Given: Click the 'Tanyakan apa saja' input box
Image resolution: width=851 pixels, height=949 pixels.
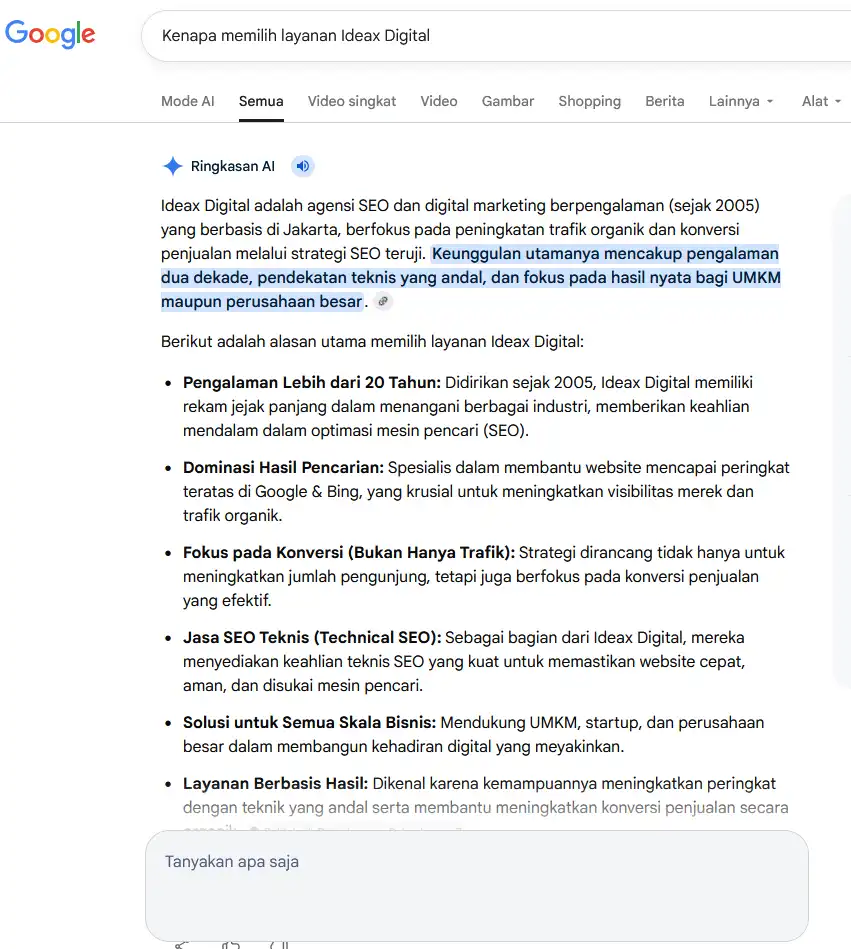Looking at the screenshot, I should click(x=477, y=885).
